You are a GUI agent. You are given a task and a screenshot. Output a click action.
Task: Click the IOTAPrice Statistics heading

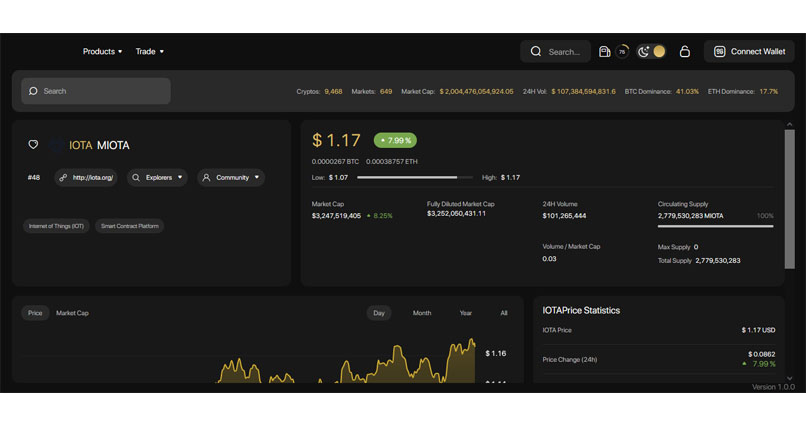pyautogui.click(x=581, y=310)
